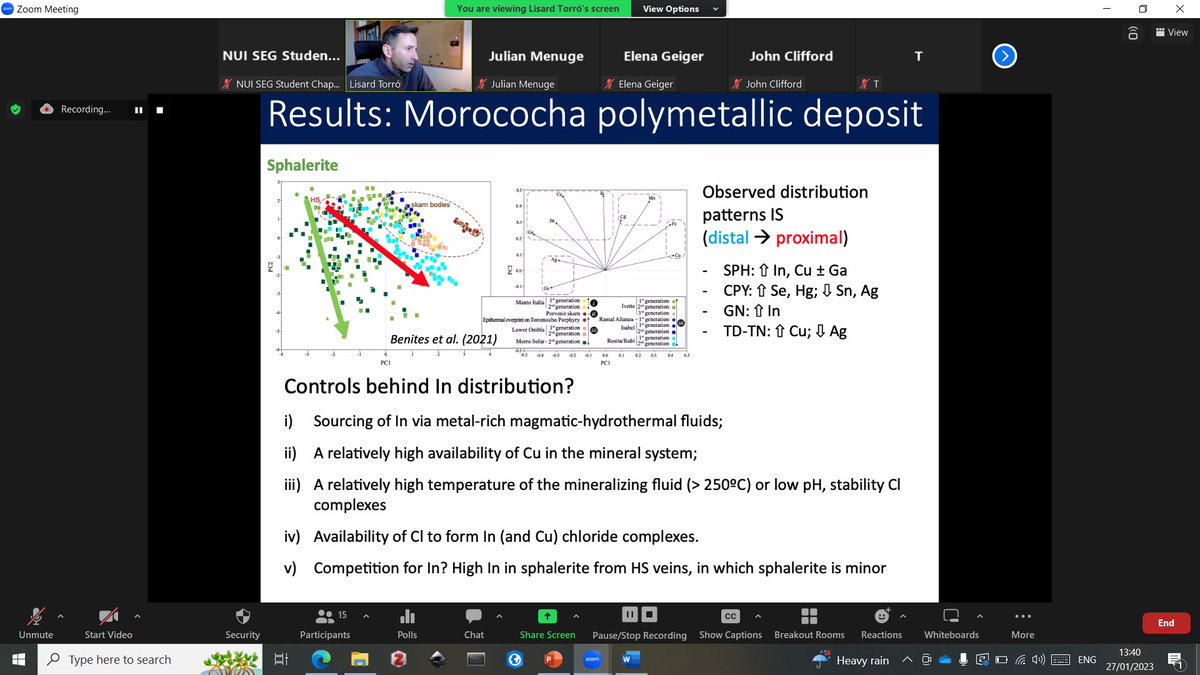Open File Explorer from the taskbar
The width and height of the screenshot is (1200, 675).
360,660
